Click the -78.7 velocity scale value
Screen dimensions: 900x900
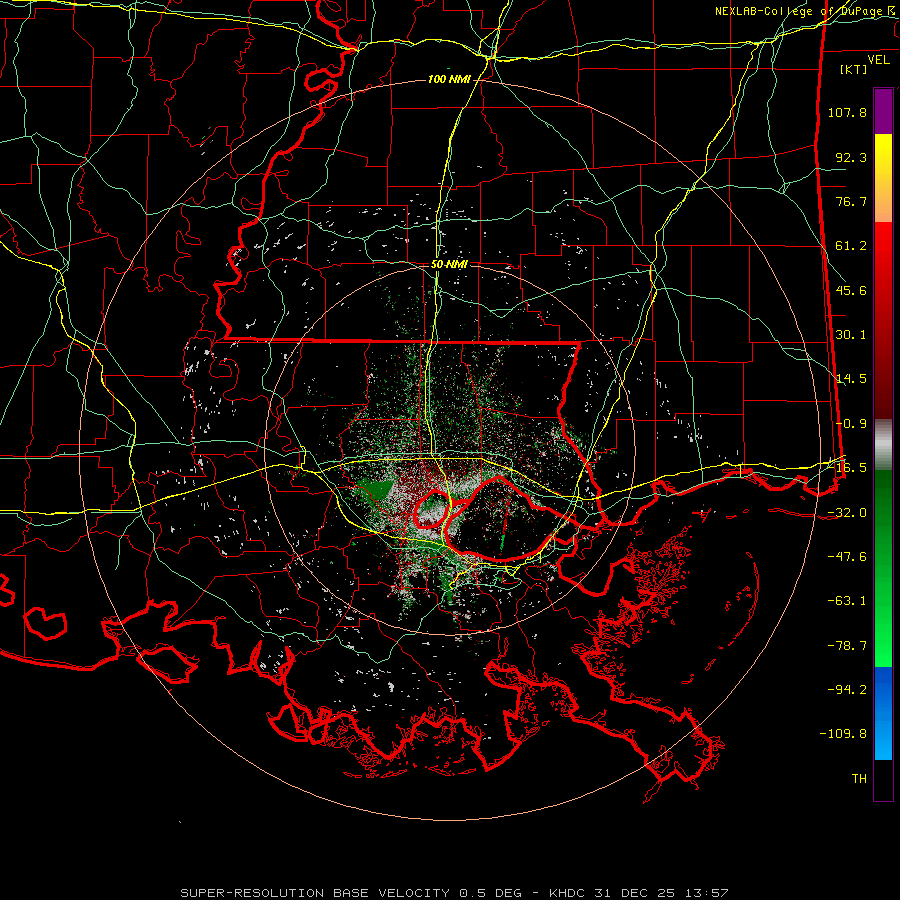847,646
